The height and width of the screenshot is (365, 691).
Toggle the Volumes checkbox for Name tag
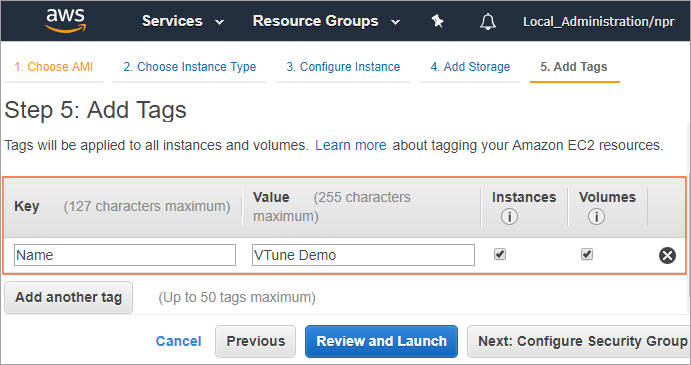(587, 254)
